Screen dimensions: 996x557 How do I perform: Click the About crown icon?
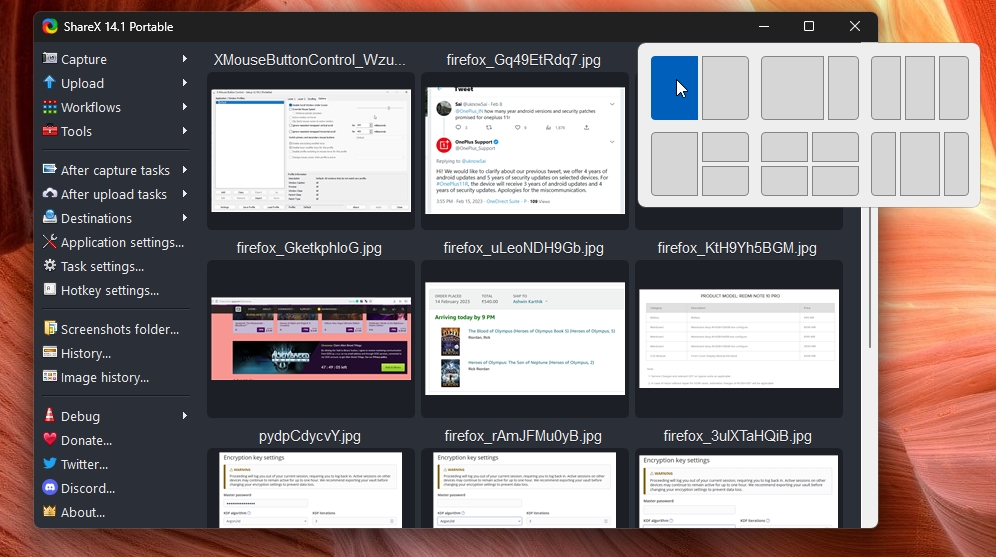coord(50,511)
